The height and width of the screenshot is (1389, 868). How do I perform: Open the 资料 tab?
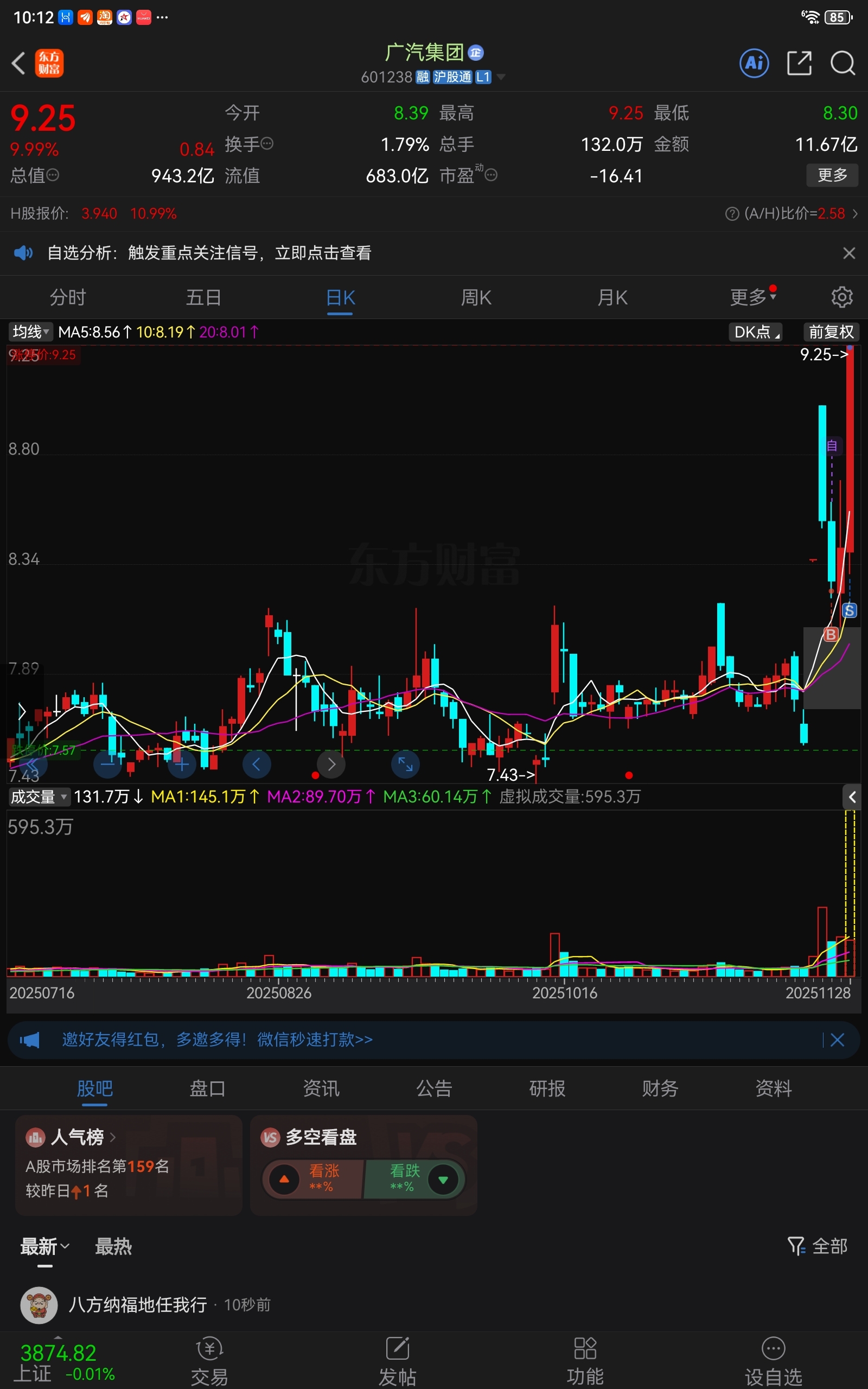(x=773, y=1088)
